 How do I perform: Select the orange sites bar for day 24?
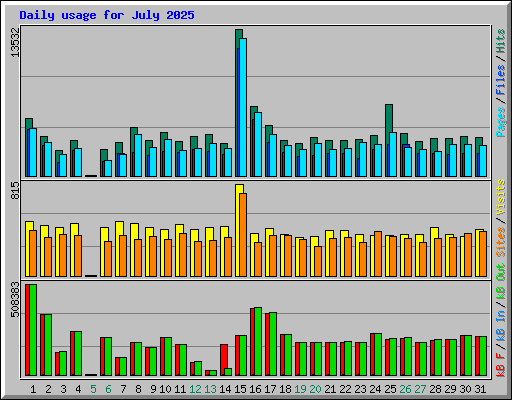pyautogui.click(x=378, y=254)
